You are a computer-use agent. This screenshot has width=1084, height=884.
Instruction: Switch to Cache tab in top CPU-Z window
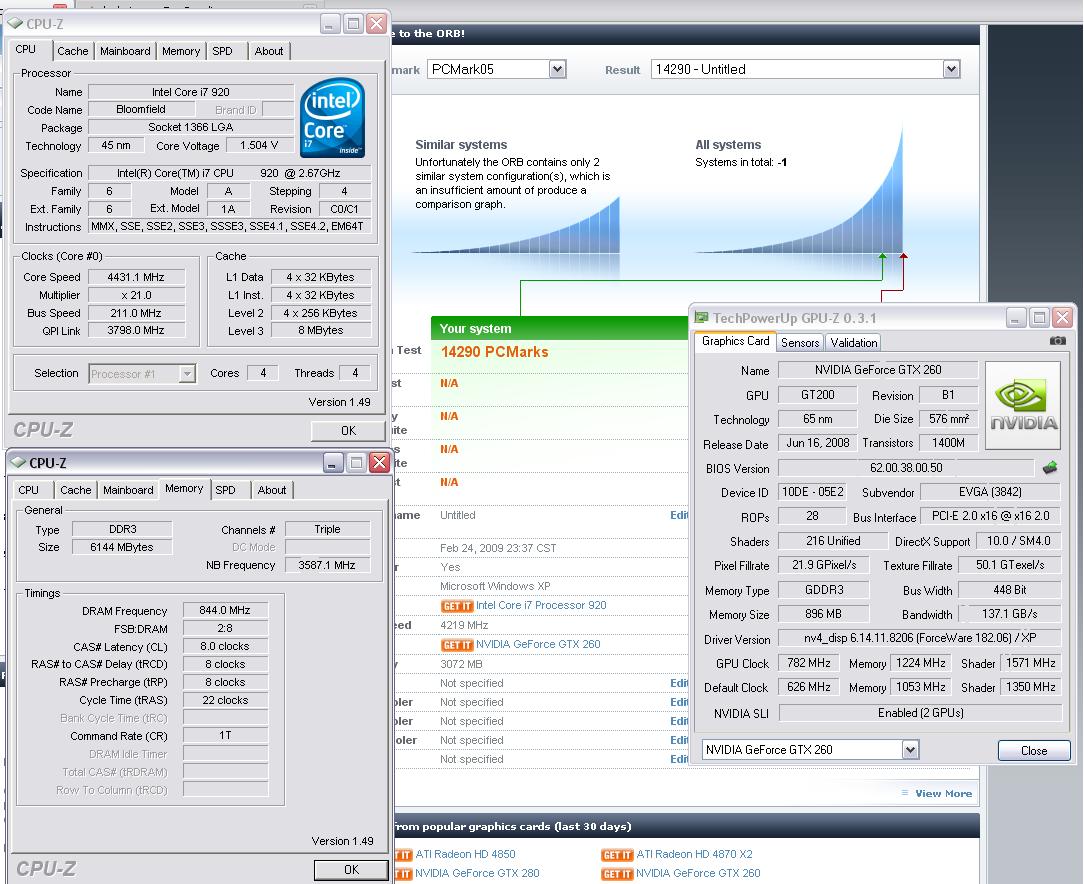(73, 51)
